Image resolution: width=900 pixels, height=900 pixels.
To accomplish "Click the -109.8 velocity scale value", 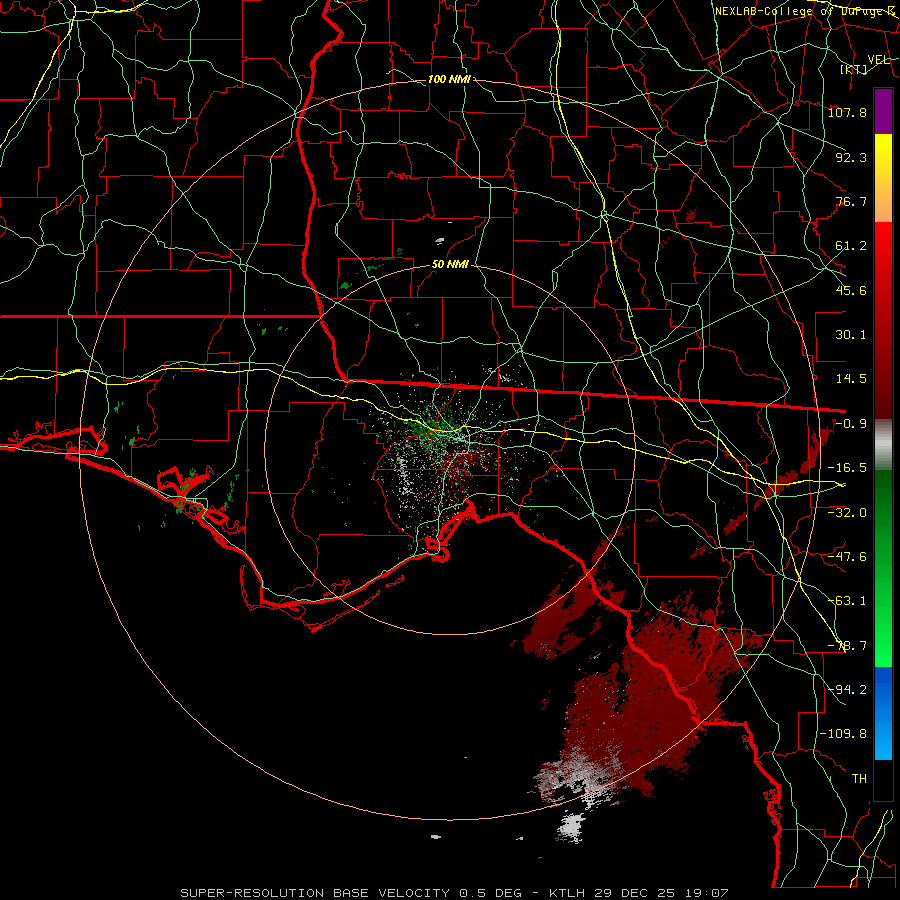I will click(x=843, y=734).
